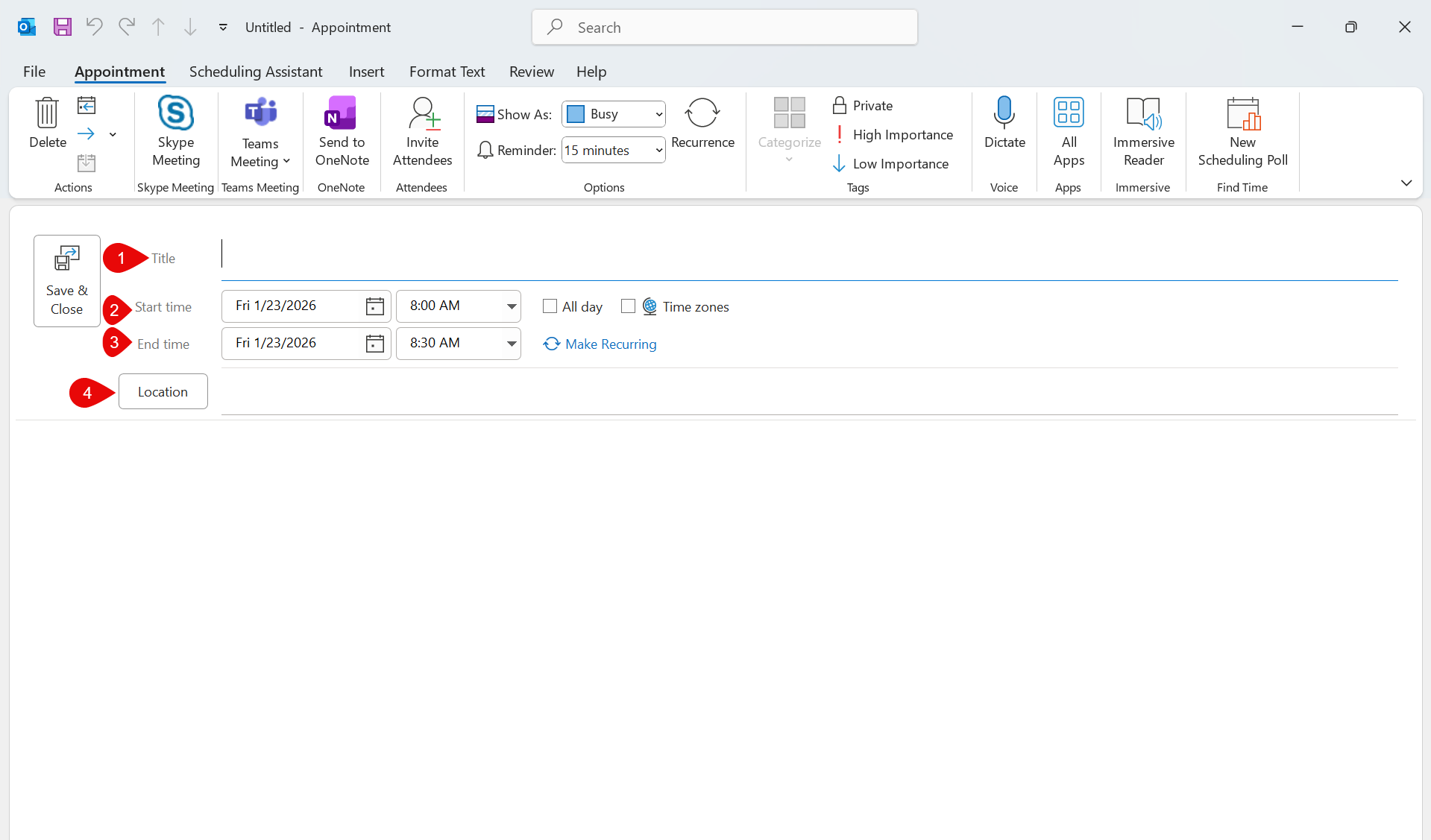Switch to the Scheduling Assistant tab
Viewport: 1431px width, 840px height.
coord(256,72)
